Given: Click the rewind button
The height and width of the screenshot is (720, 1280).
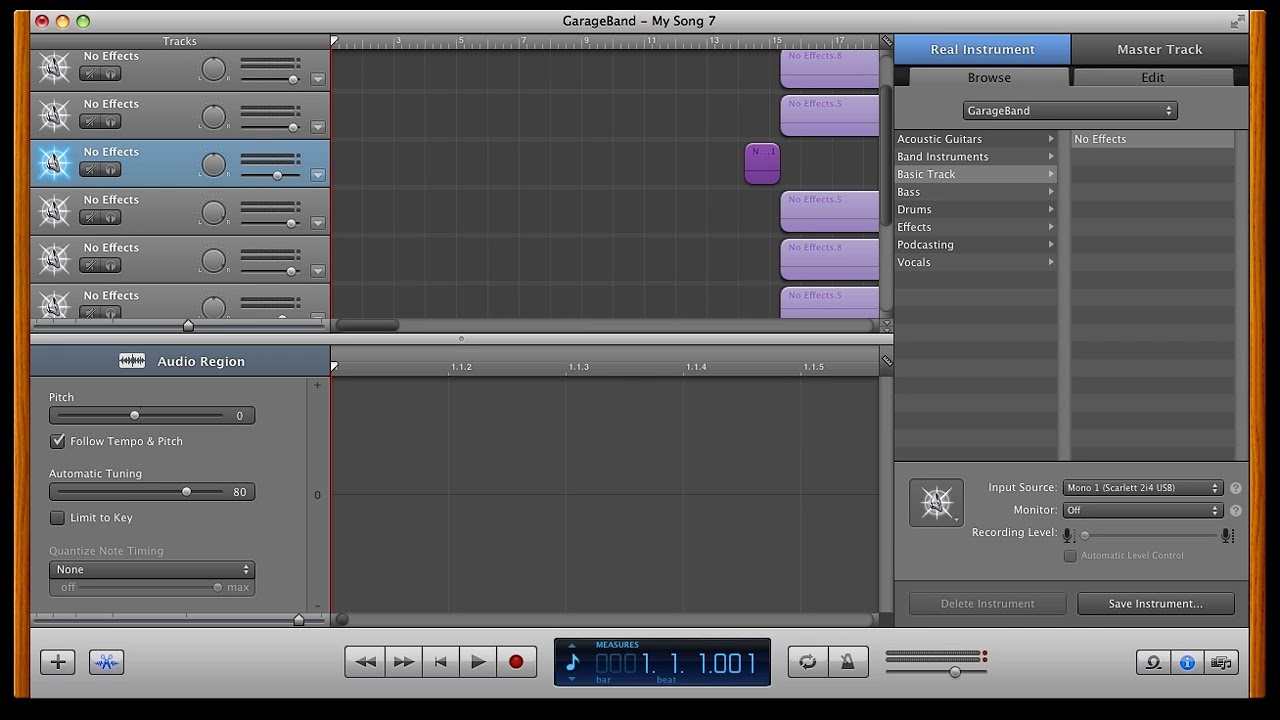Looking at the screenshot, I should (365, 662).
